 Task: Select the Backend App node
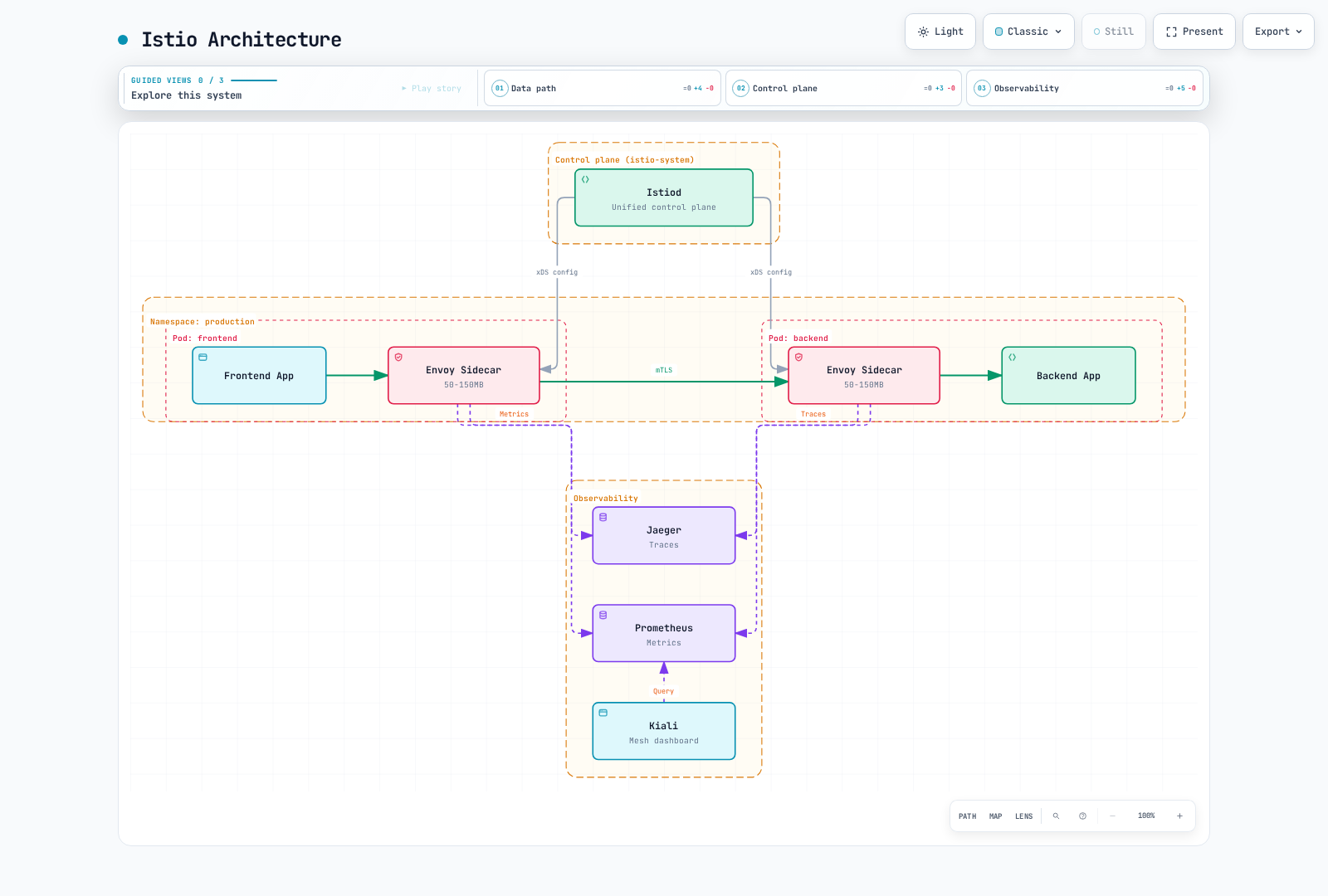1068,376
